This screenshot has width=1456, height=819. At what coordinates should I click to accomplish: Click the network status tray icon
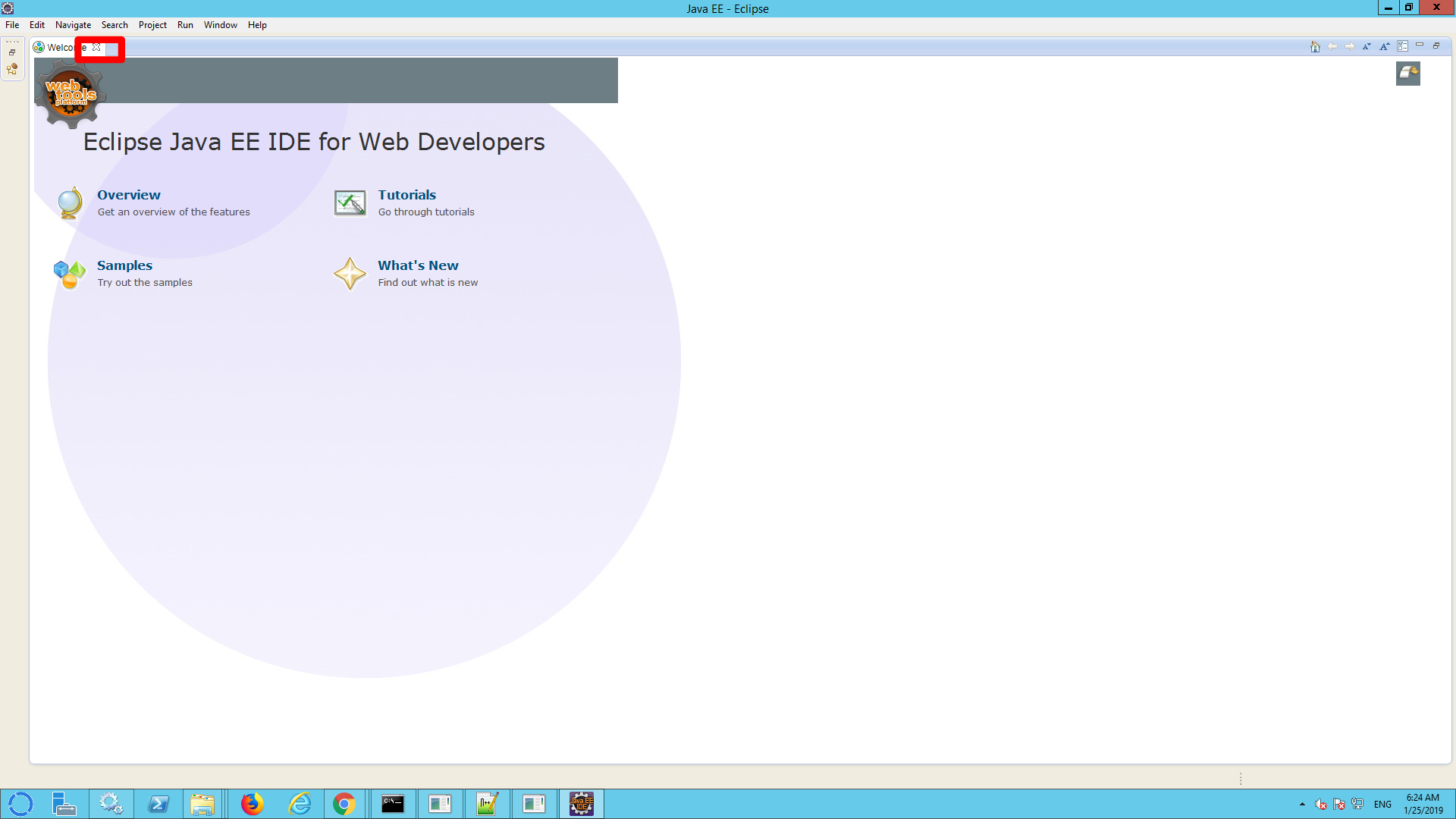(1357, 805)
